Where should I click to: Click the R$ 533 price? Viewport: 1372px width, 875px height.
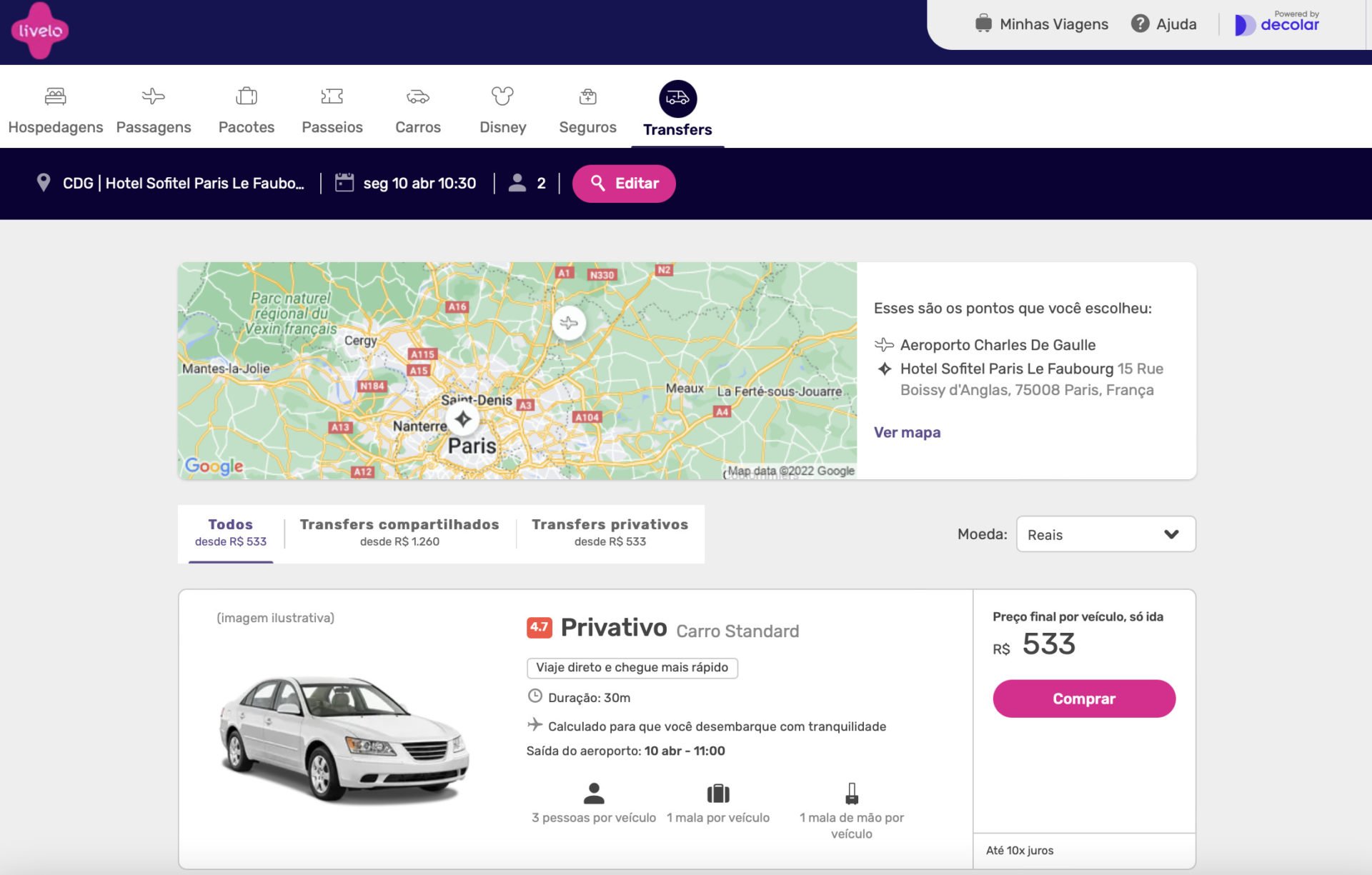[x=1034, y=644]
